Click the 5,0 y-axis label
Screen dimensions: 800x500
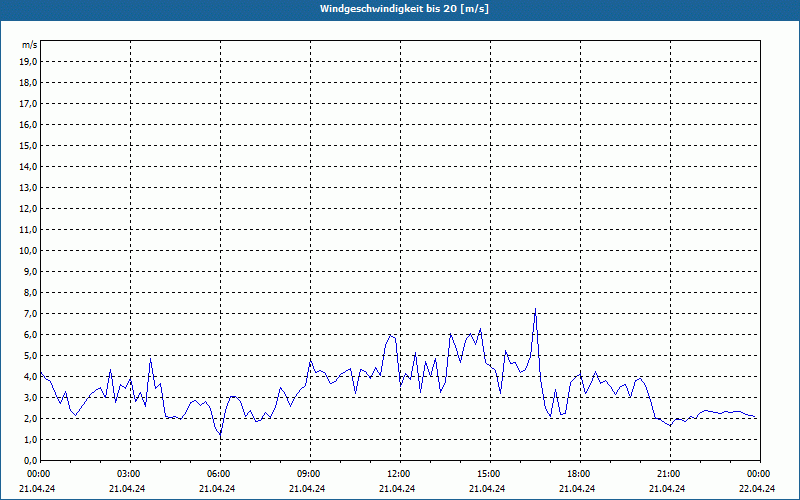[30, 356]
